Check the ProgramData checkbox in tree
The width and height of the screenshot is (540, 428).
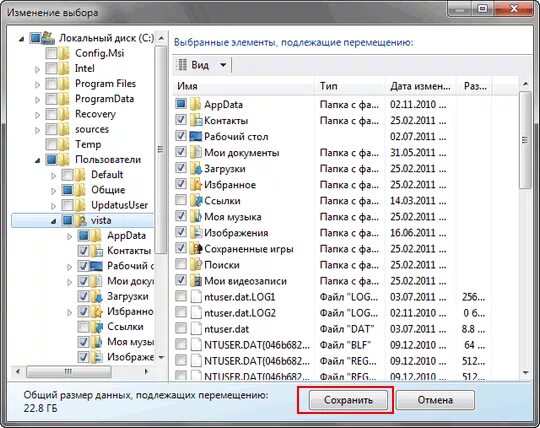point(51,99)
